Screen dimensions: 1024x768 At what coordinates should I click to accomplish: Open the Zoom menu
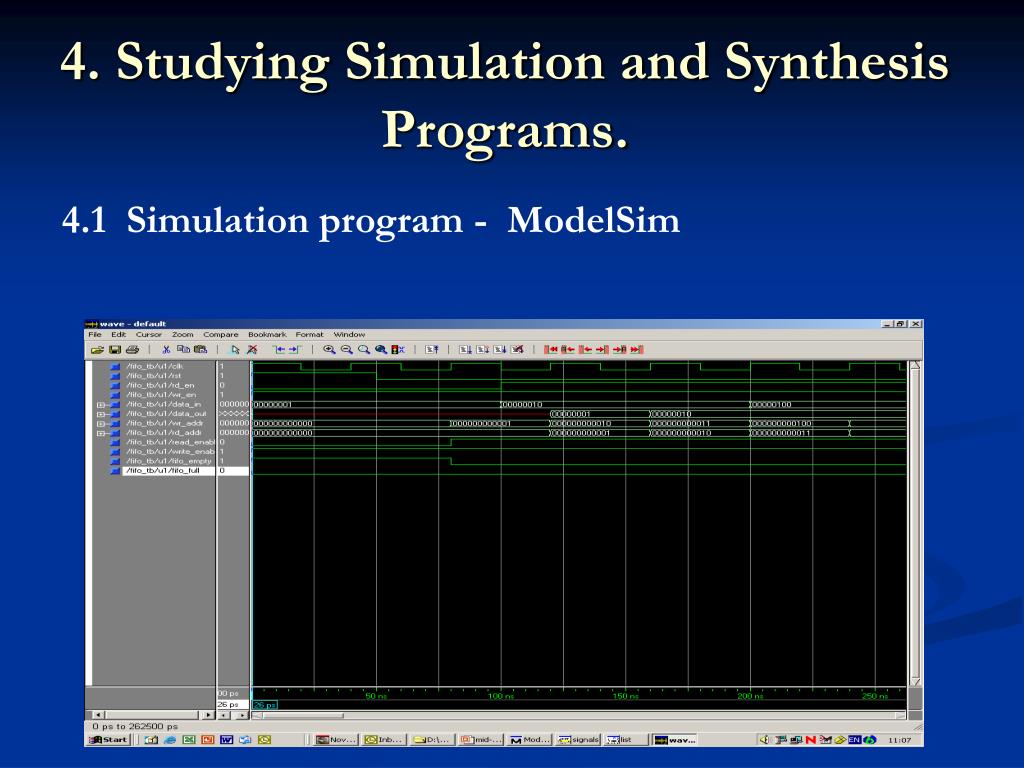point(183,334)
